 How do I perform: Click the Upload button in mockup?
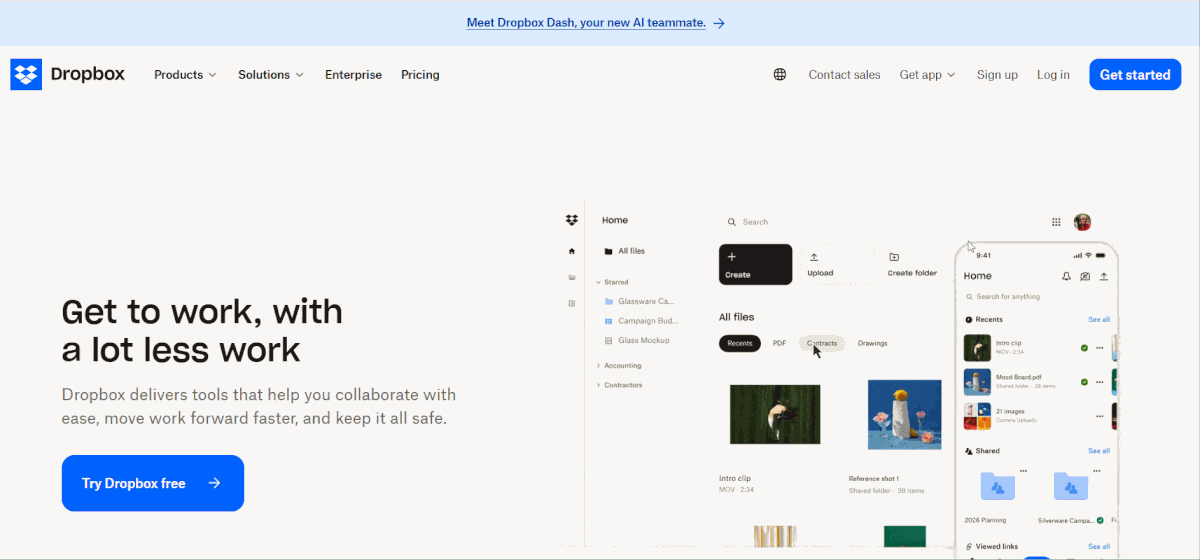(837, 264)
